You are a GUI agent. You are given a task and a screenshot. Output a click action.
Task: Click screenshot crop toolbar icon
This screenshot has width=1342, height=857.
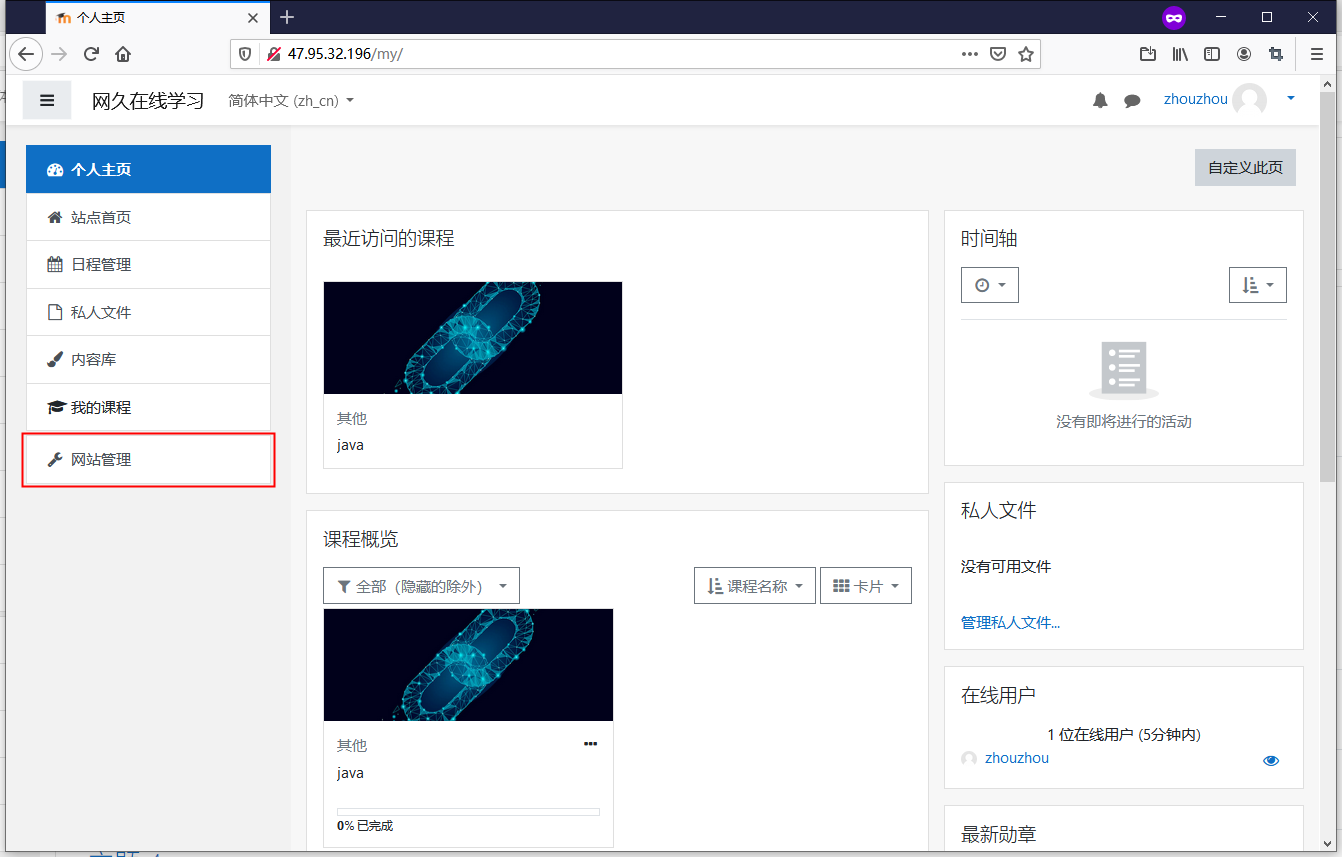1276,54
